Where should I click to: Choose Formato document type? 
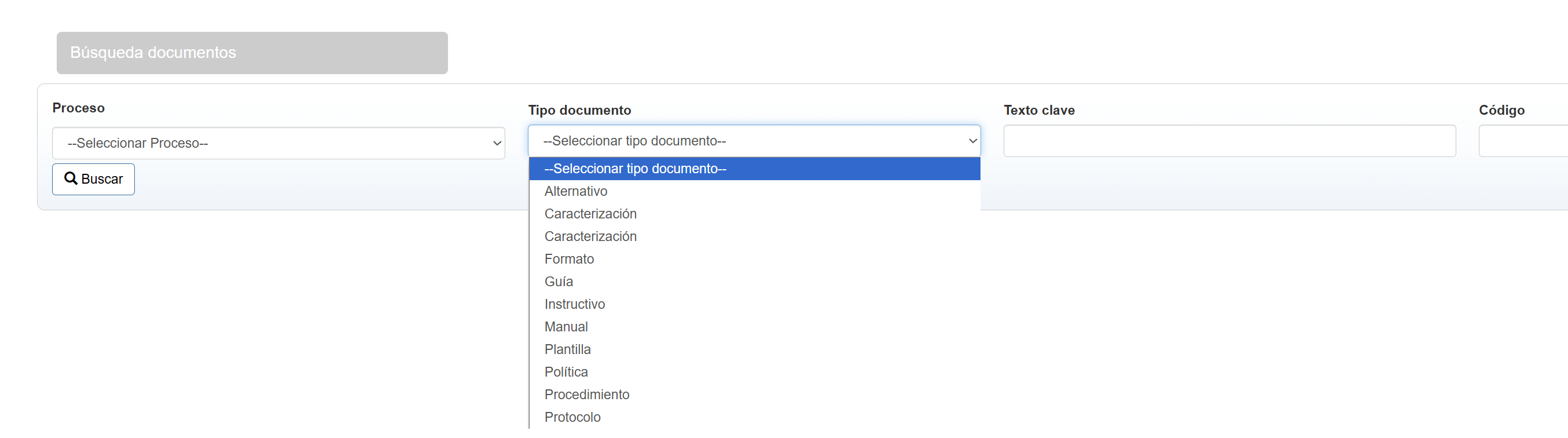coord(754,259)
